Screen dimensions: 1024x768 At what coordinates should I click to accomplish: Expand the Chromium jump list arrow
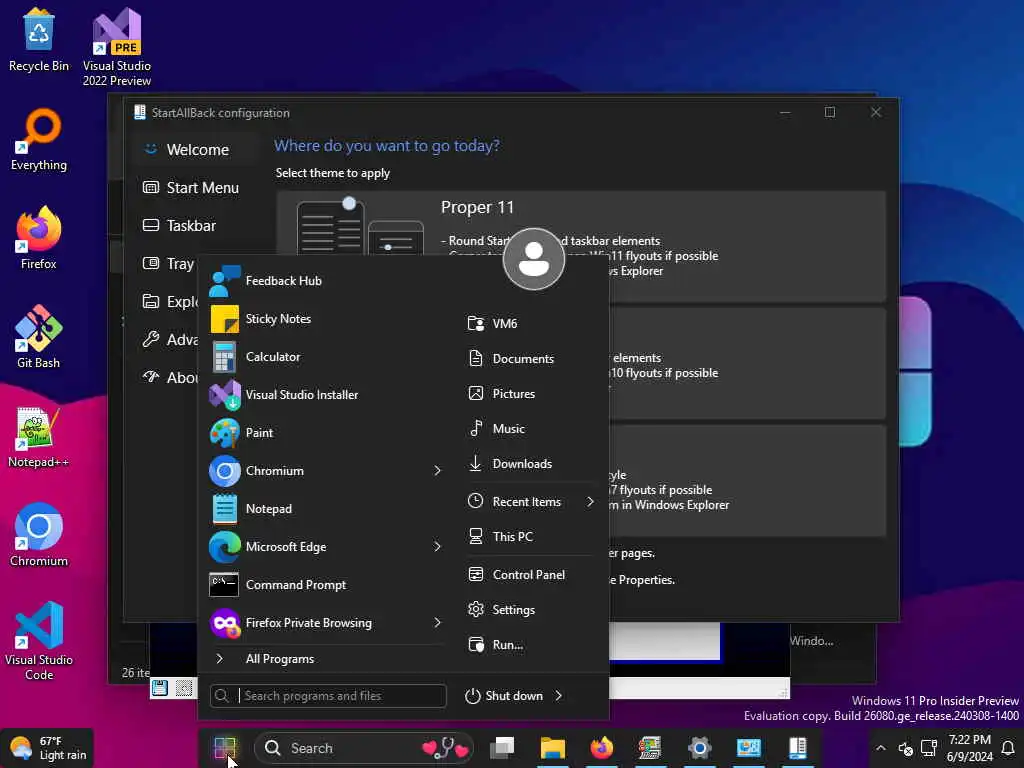click(438, 470)
